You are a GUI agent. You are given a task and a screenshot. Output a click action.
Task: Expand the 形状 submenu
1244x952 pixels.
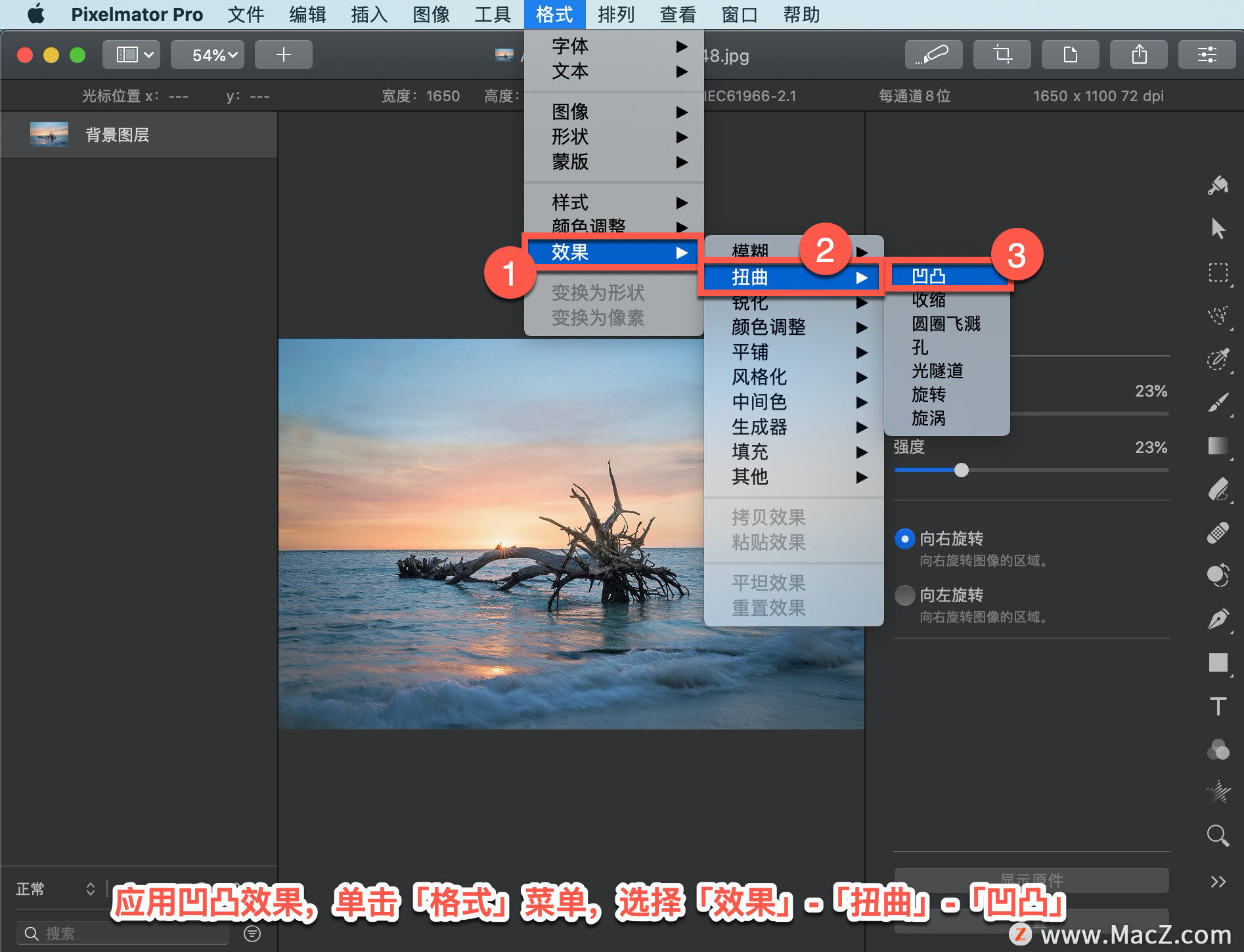[614, 137]
